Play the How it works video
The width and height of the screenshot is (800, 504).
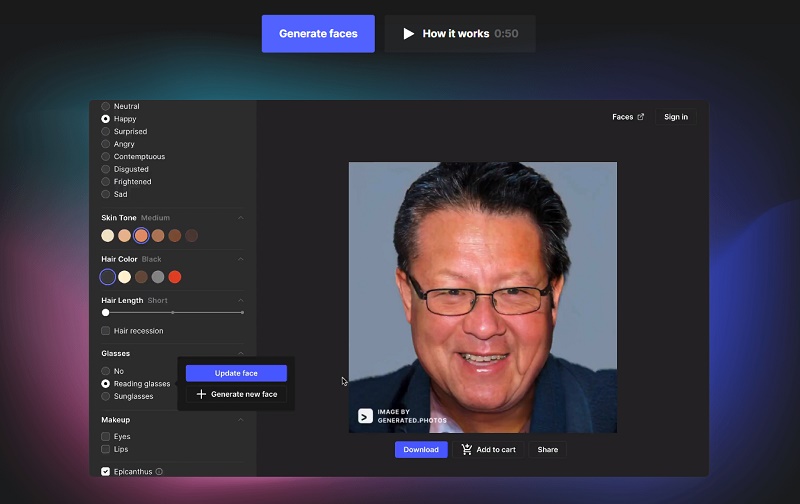[460, 34]
